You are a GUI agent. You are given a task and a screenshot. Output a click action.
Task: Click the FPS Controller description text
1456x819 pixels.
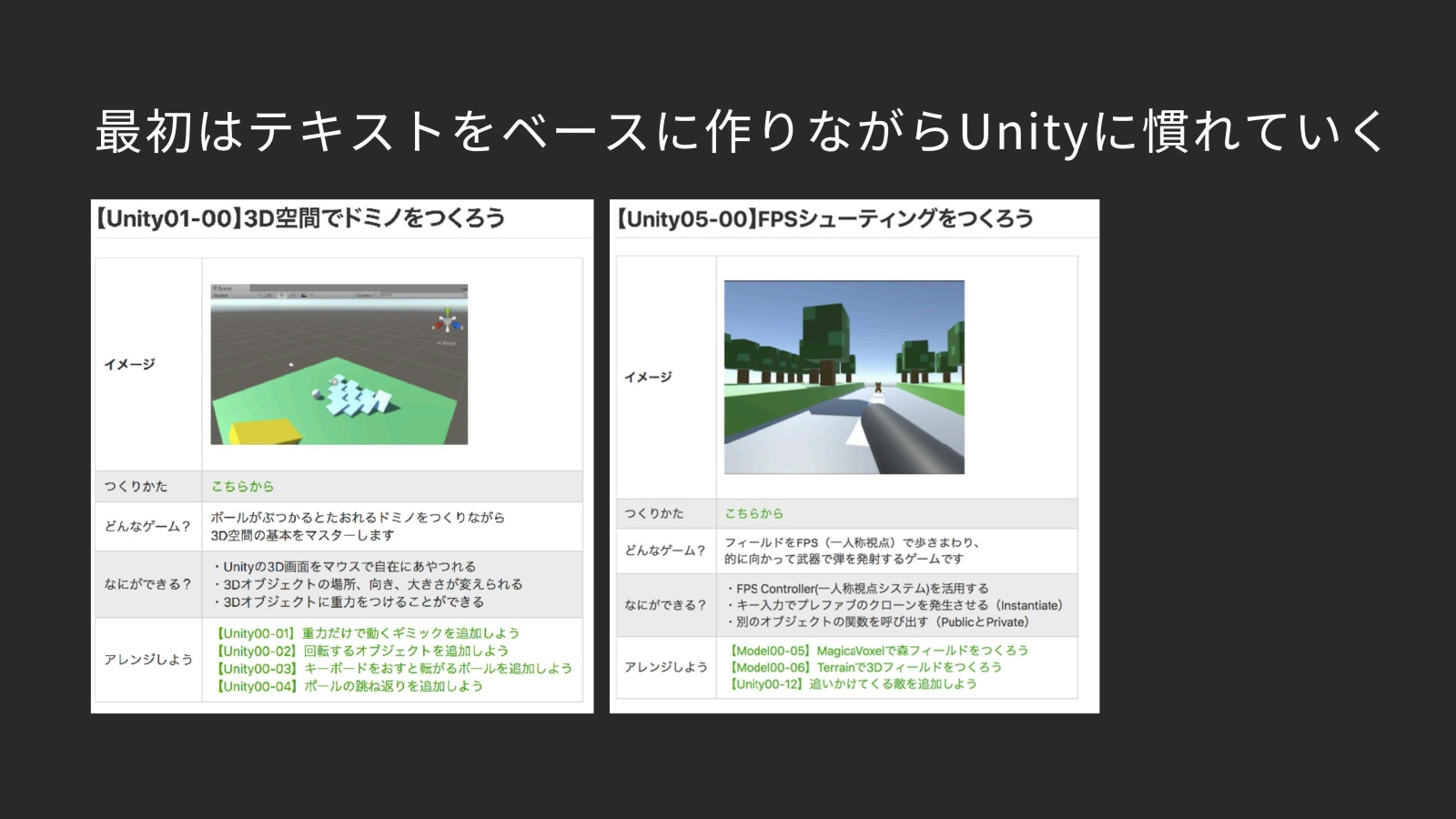(862, 589)
